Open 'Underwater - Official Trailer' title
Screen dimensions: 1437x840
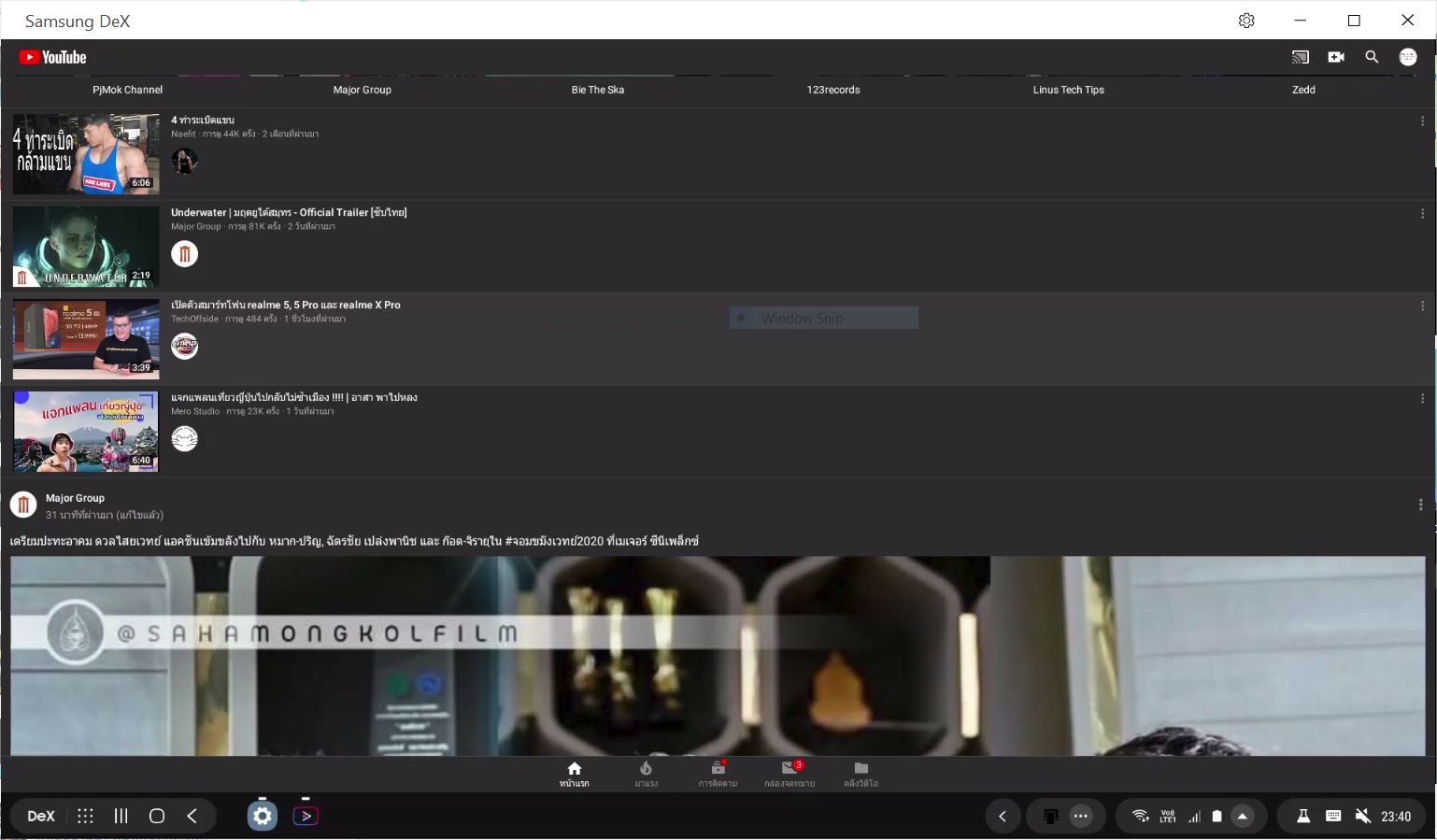click(289, 212)
